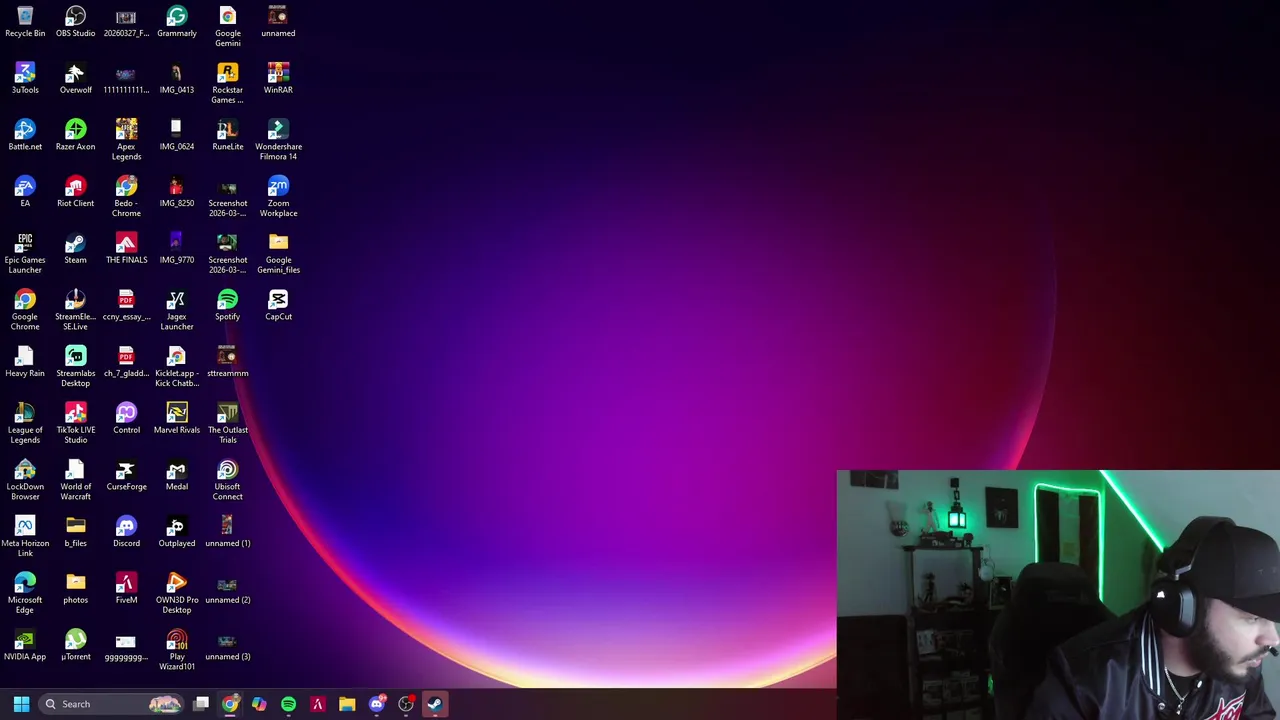The height and width of the screenshot is (720, 1280).
Task: Select the unnamed (2) image file
Action: (227, 588)
